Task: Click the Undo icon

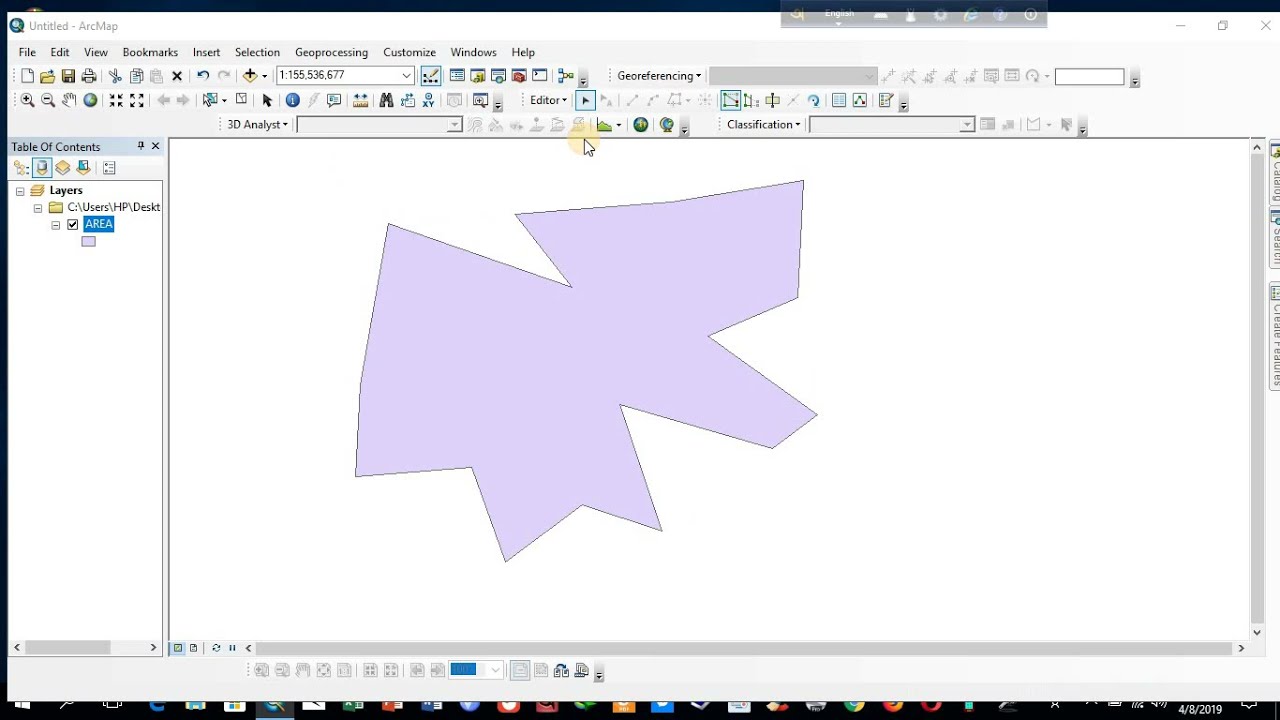Action: click(203, 76)
